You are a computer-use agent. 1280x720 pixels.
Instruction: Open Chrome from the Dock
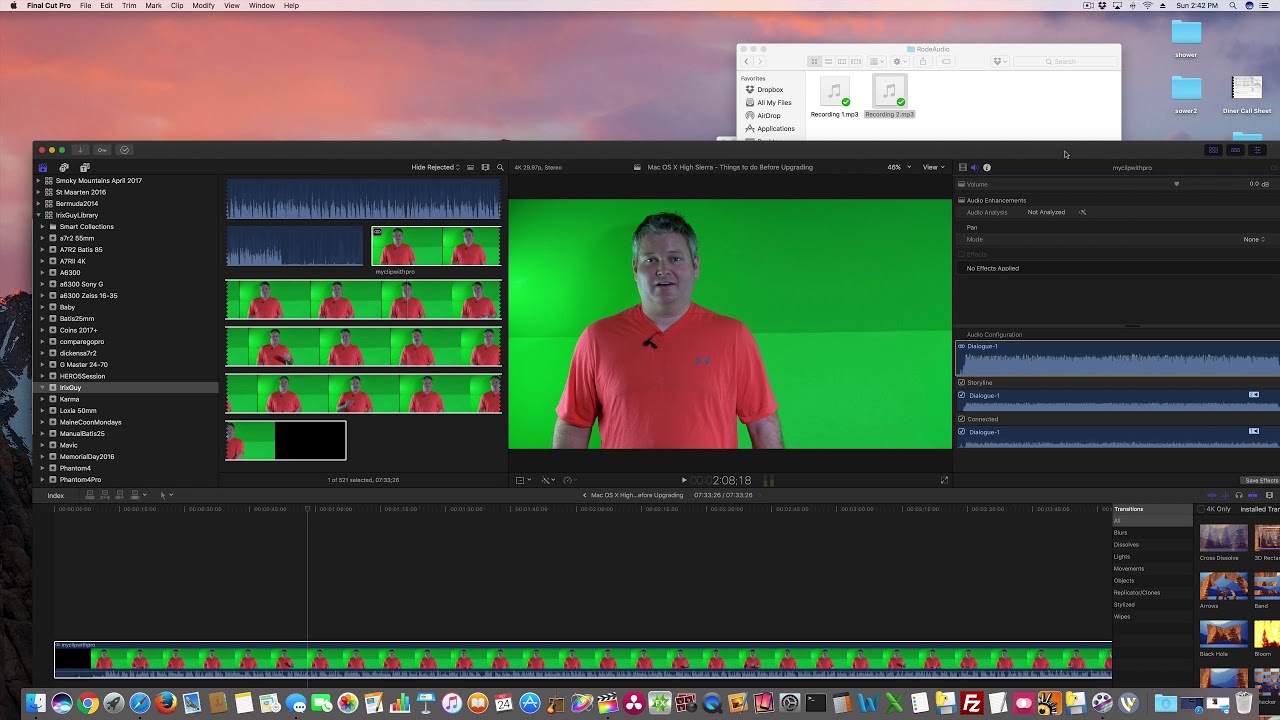click(88, 703)
